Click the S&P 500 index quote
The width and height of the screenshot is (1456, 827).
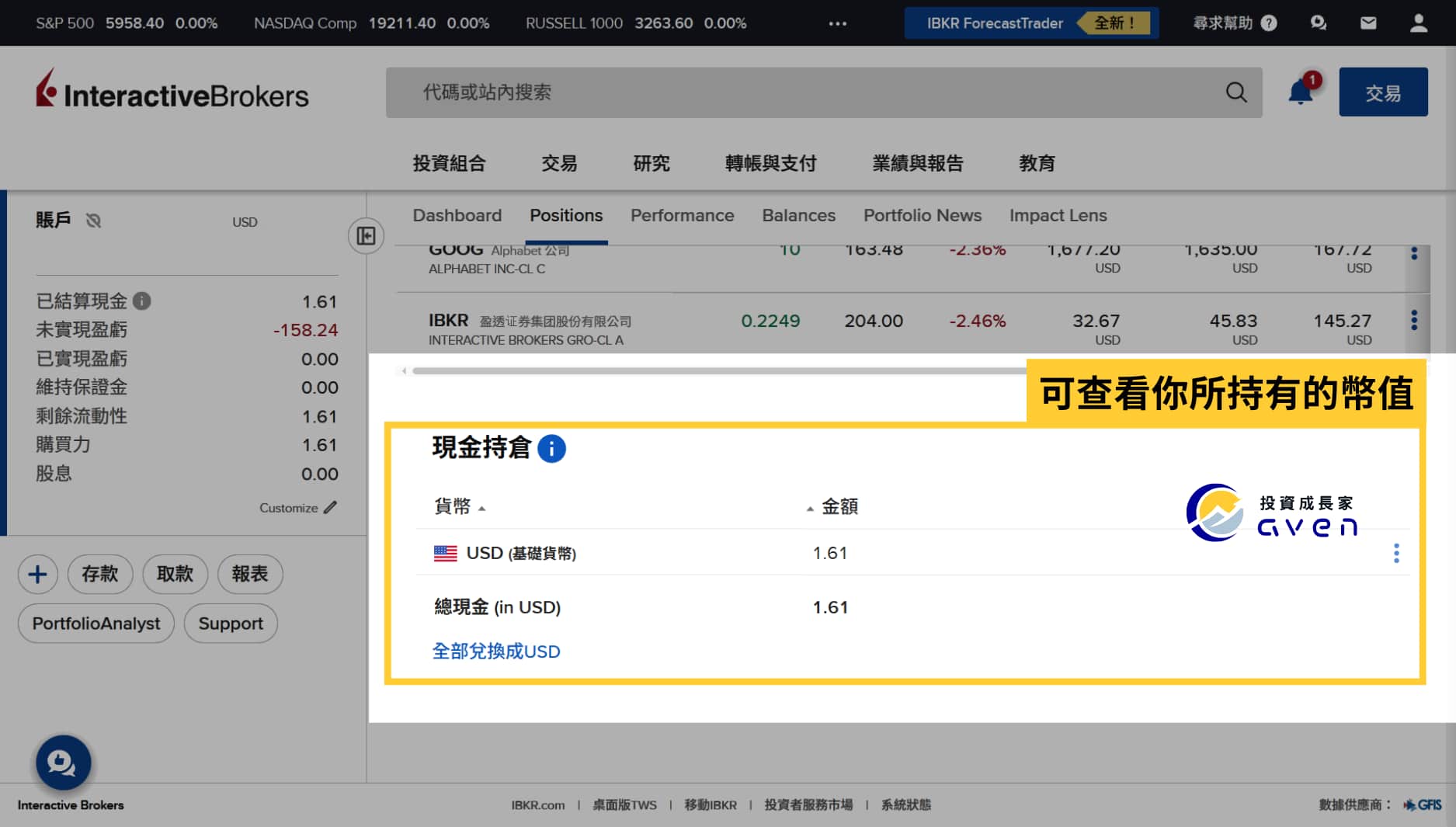point(127,23)
